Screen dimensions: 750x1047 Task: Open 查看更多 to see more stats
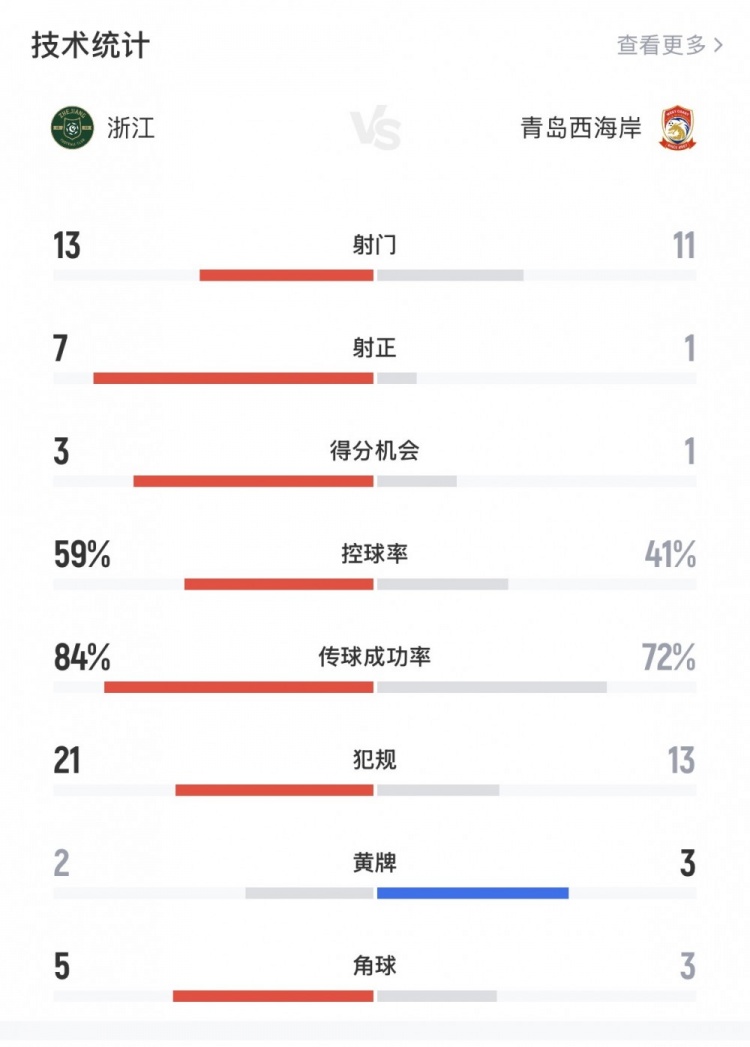[661, 45]
